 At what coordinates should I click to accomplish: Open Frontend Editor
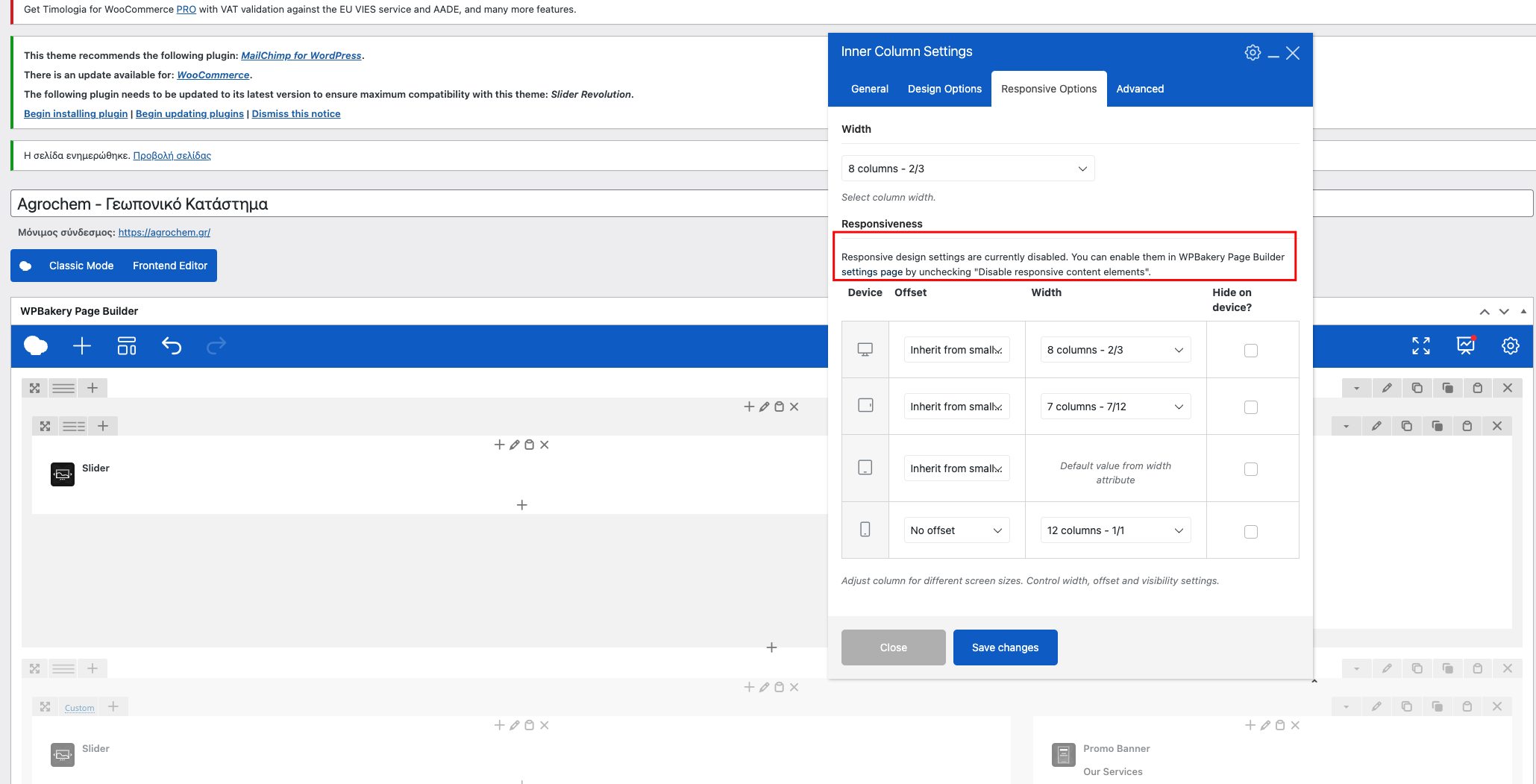coord(170,266)
